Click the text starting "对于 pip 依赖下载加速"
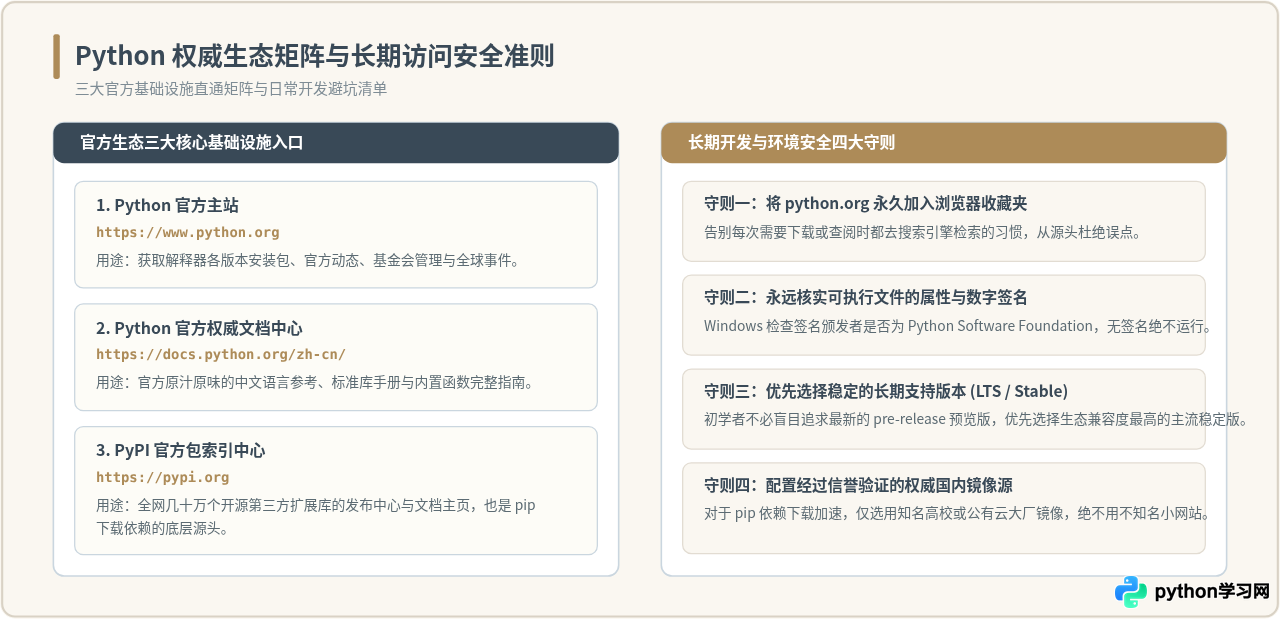Viewport: 1280px width, 619px height. pos(958,514)
